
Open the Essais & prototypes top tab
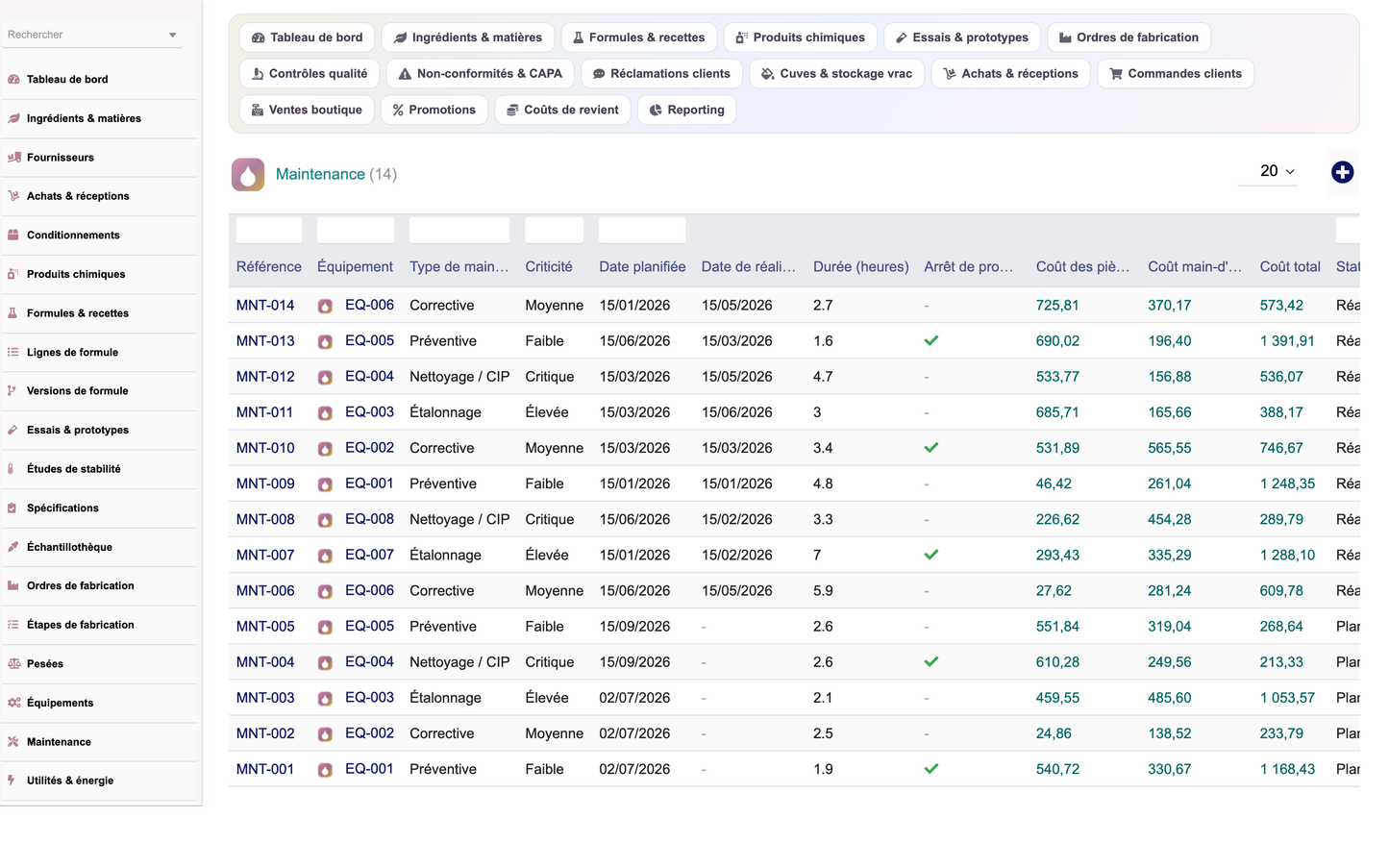(x=961, y=37)
